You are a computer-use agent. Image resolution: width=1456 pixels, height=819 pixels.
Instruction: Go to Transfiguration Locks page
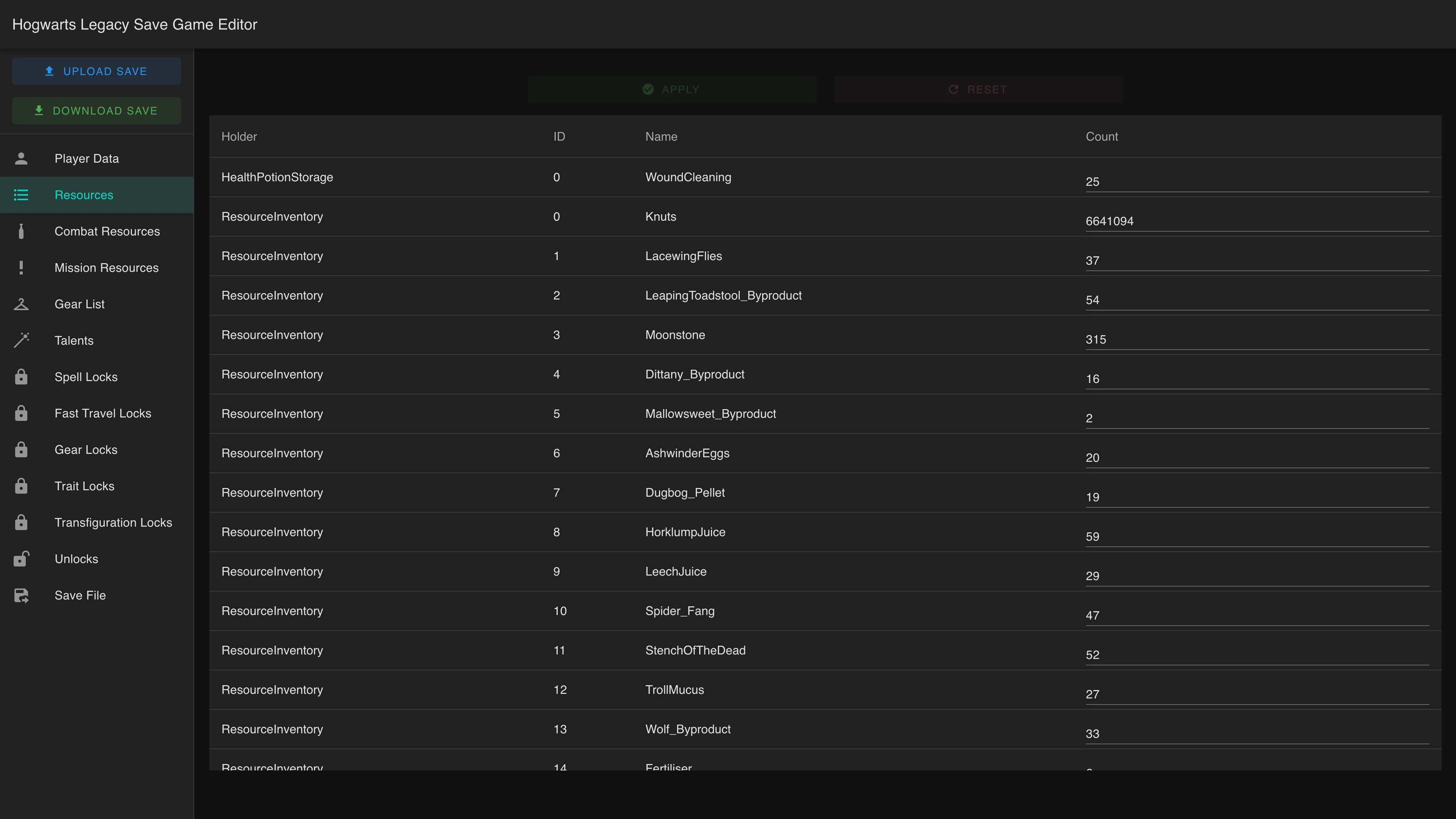97,523
